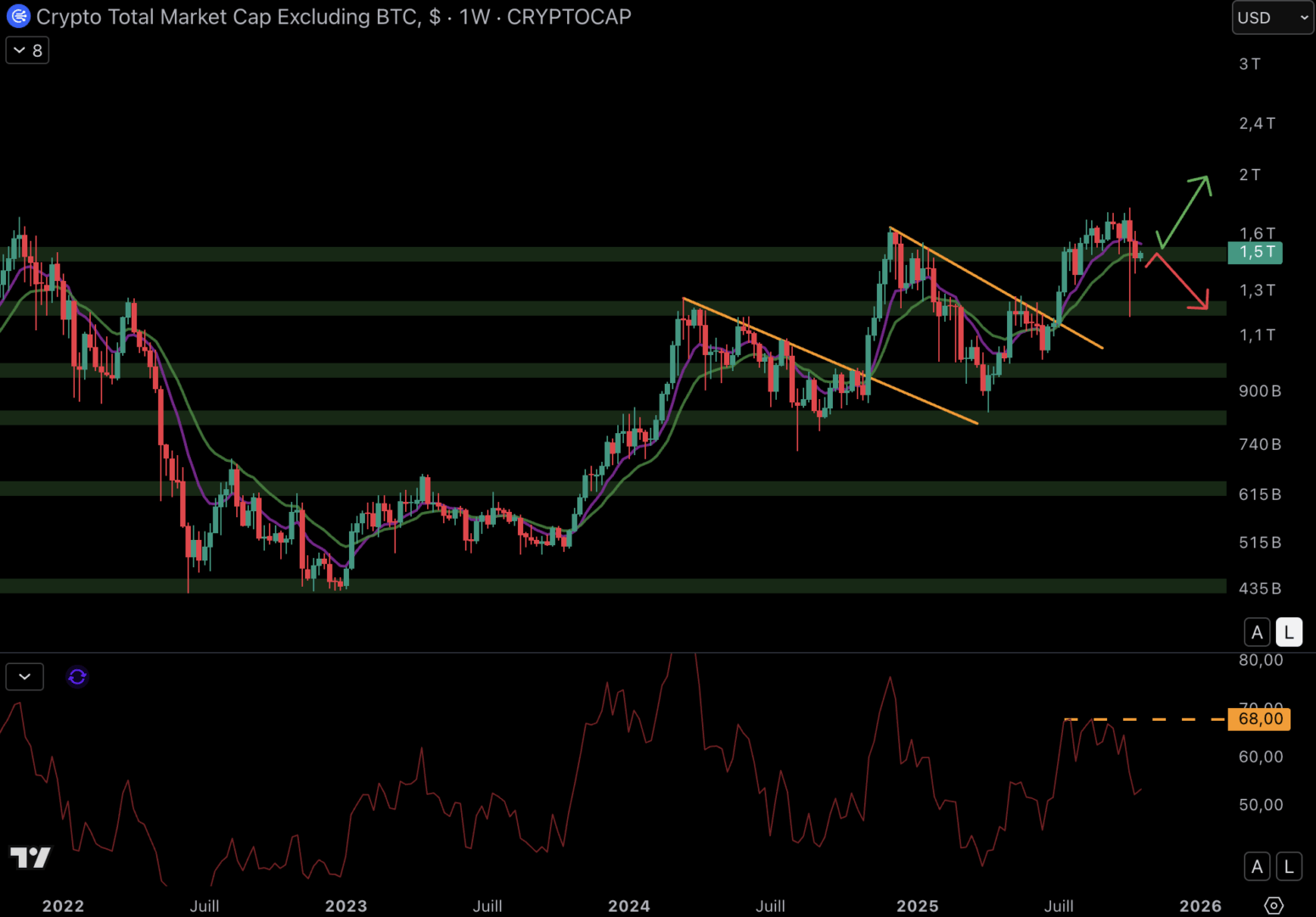
Task: Click the blue CRYPTOCAP symbol logo icon
Action: [18, 16]
